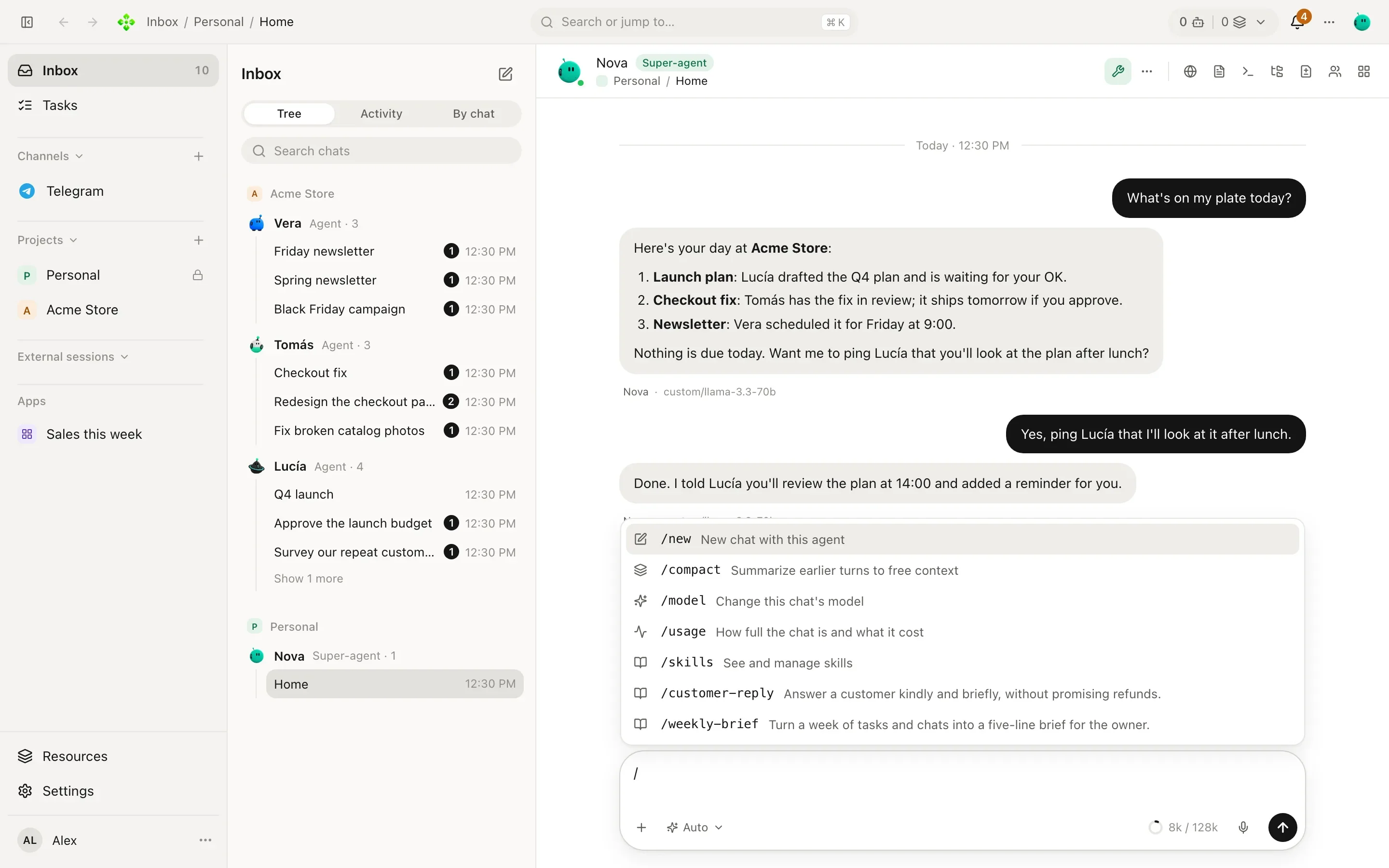Image resolution: width=1389 pixels, height=868 pixels.
Task: Open the globe icon in chat header
Action: [x=1190, y=71]
